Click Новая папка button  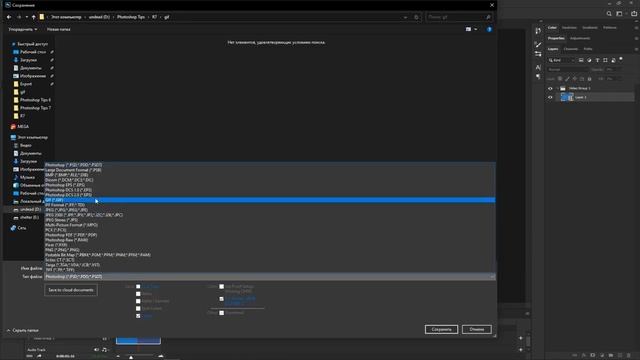(58, 29)
